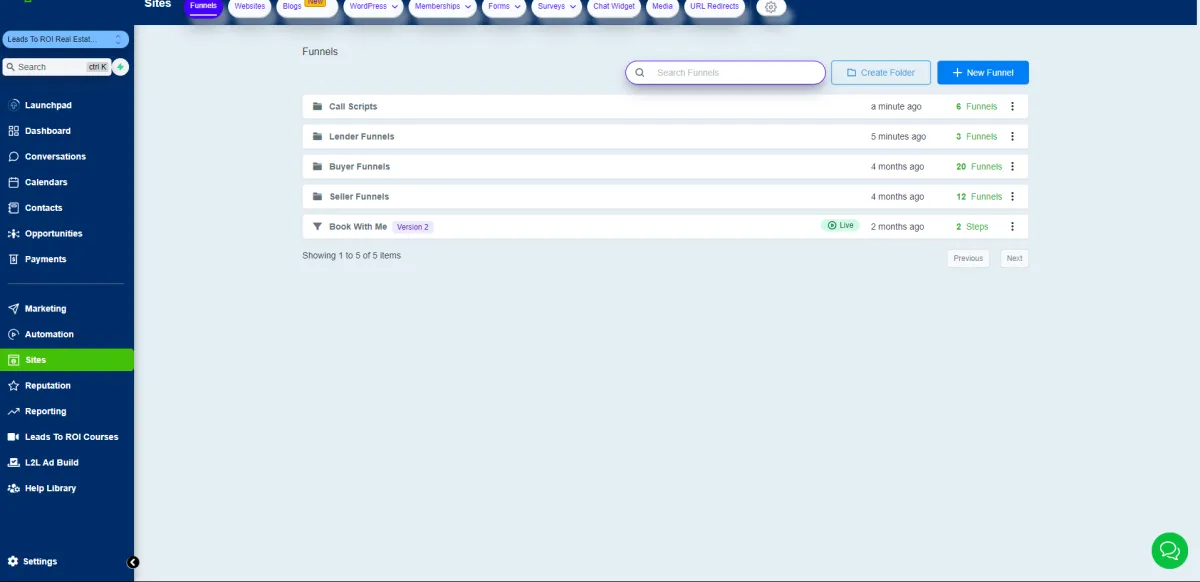Click the Previous pagination button
Screen dimensions: 1200x582
tap(968, 258)
